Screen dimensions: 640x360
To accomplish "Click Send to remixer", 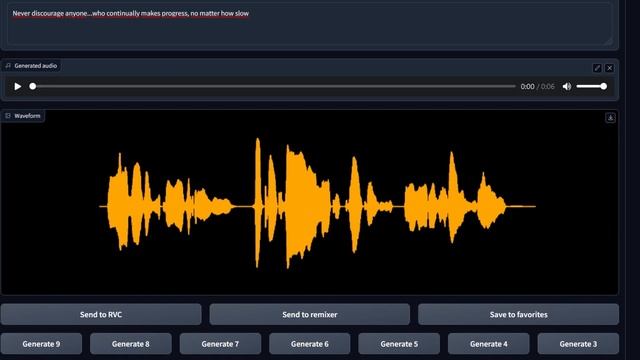I will pos(309,314).
